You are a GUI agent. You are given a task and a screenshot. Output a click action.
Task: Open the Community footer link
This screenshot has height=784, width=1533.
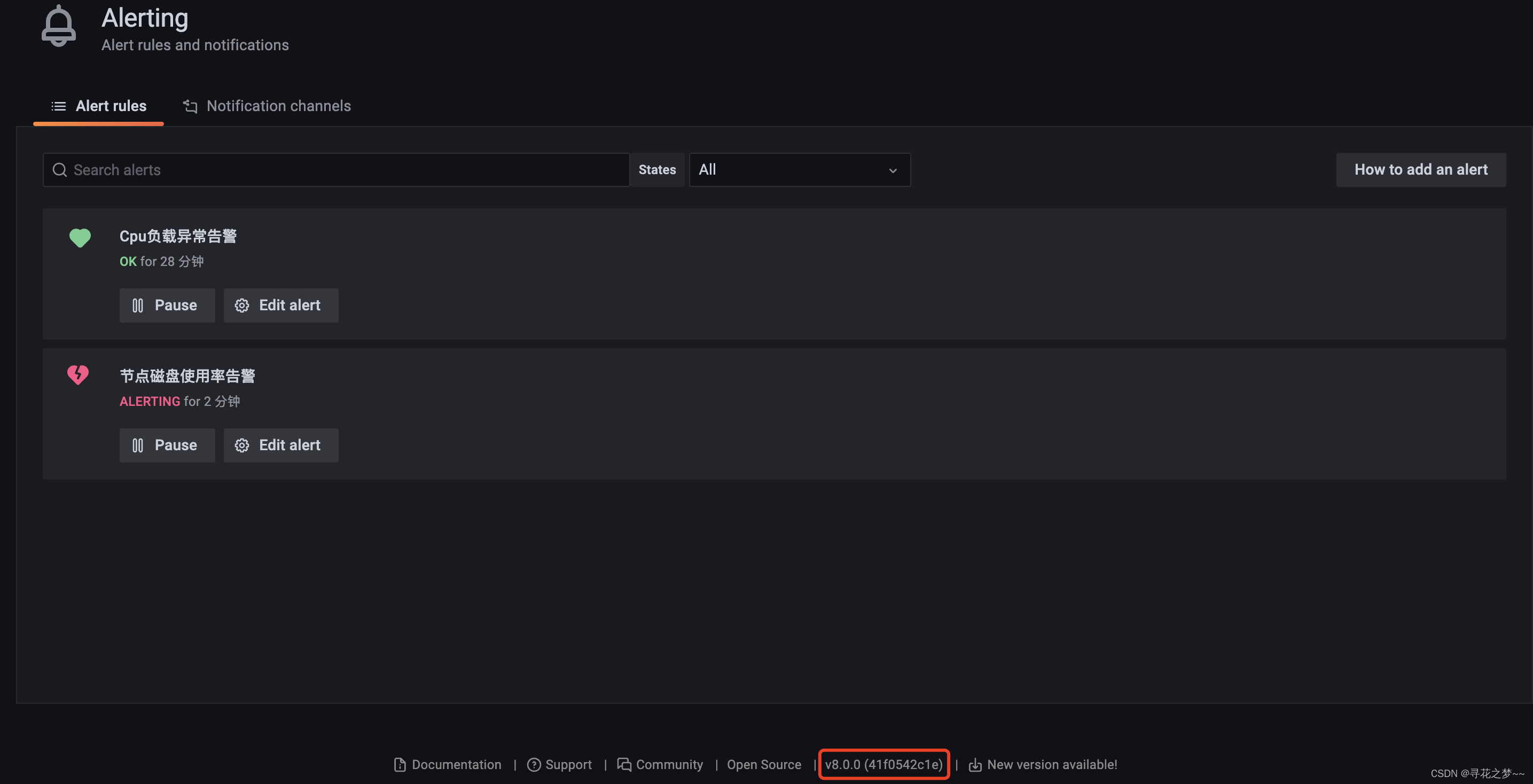point(660,765)
